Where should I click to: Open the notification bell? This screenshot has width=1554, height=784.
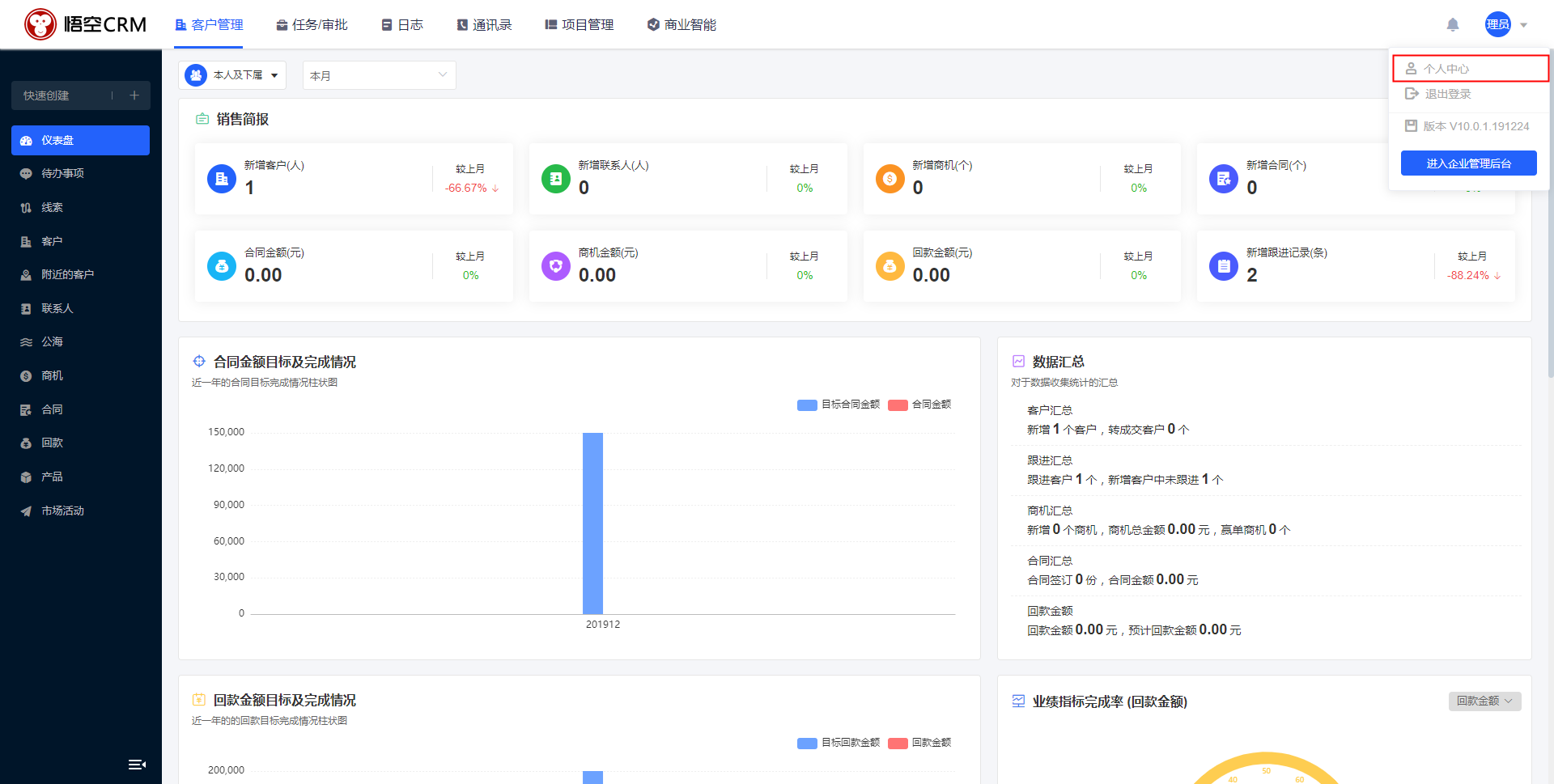[x=1453, y=25]
